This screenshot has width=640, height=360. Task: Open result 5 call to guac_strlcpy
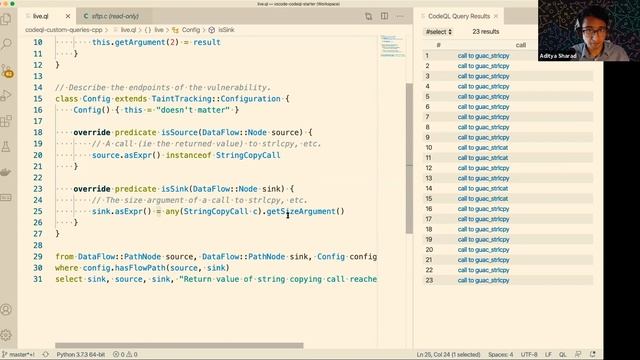click(x=483, y=96)
